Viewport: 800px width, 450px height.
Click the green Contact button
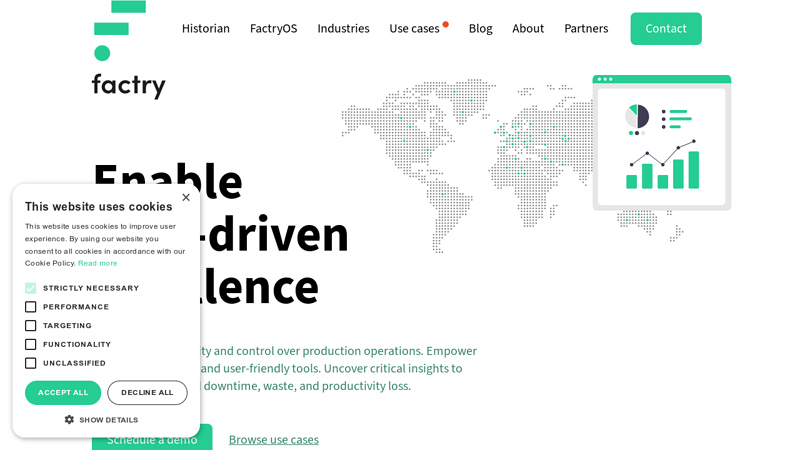click(666, 29)
